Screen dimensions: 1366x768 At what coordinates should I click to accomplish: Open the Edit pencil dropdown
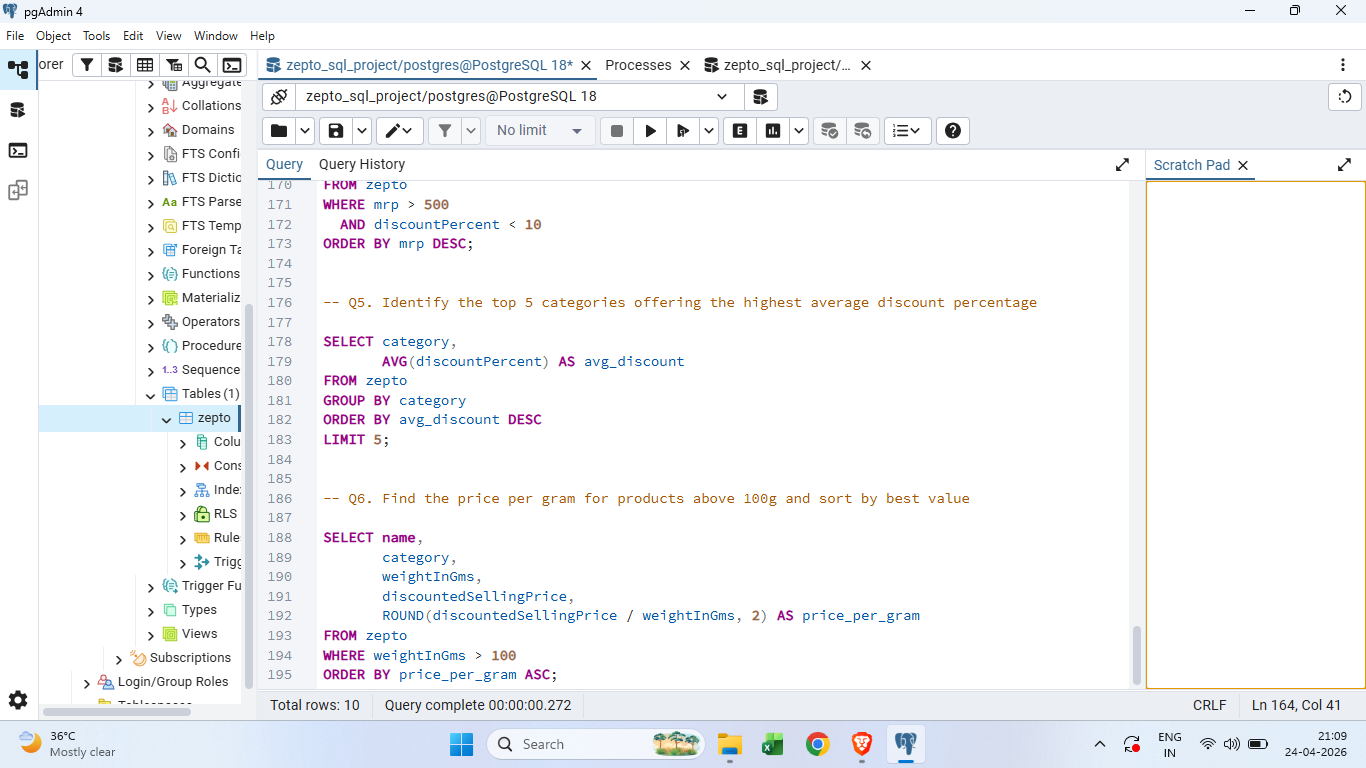click(402, 130)
